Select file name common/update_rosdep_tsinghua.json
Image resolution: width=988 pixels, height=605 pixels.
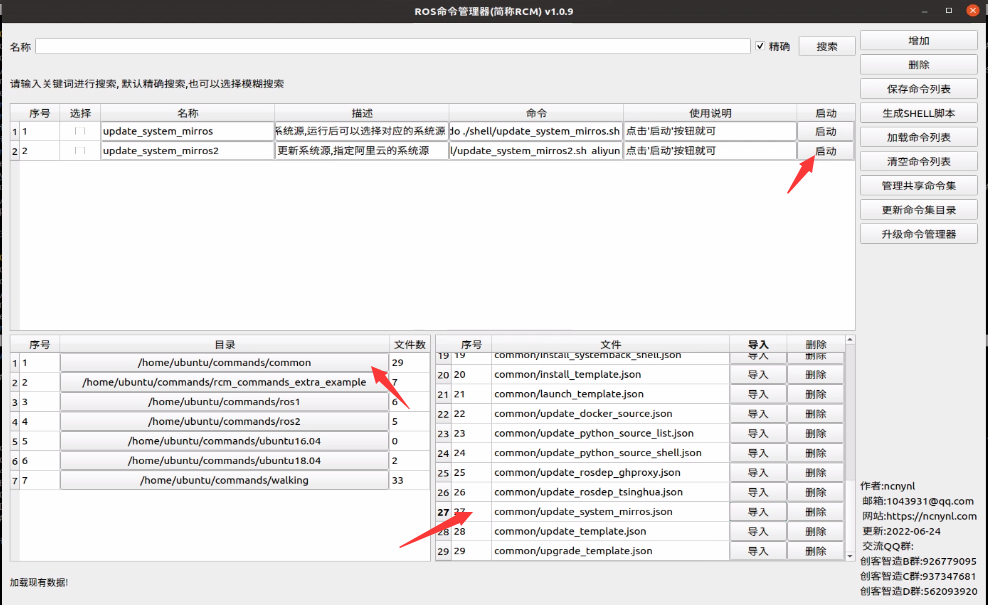click(610, 492)
